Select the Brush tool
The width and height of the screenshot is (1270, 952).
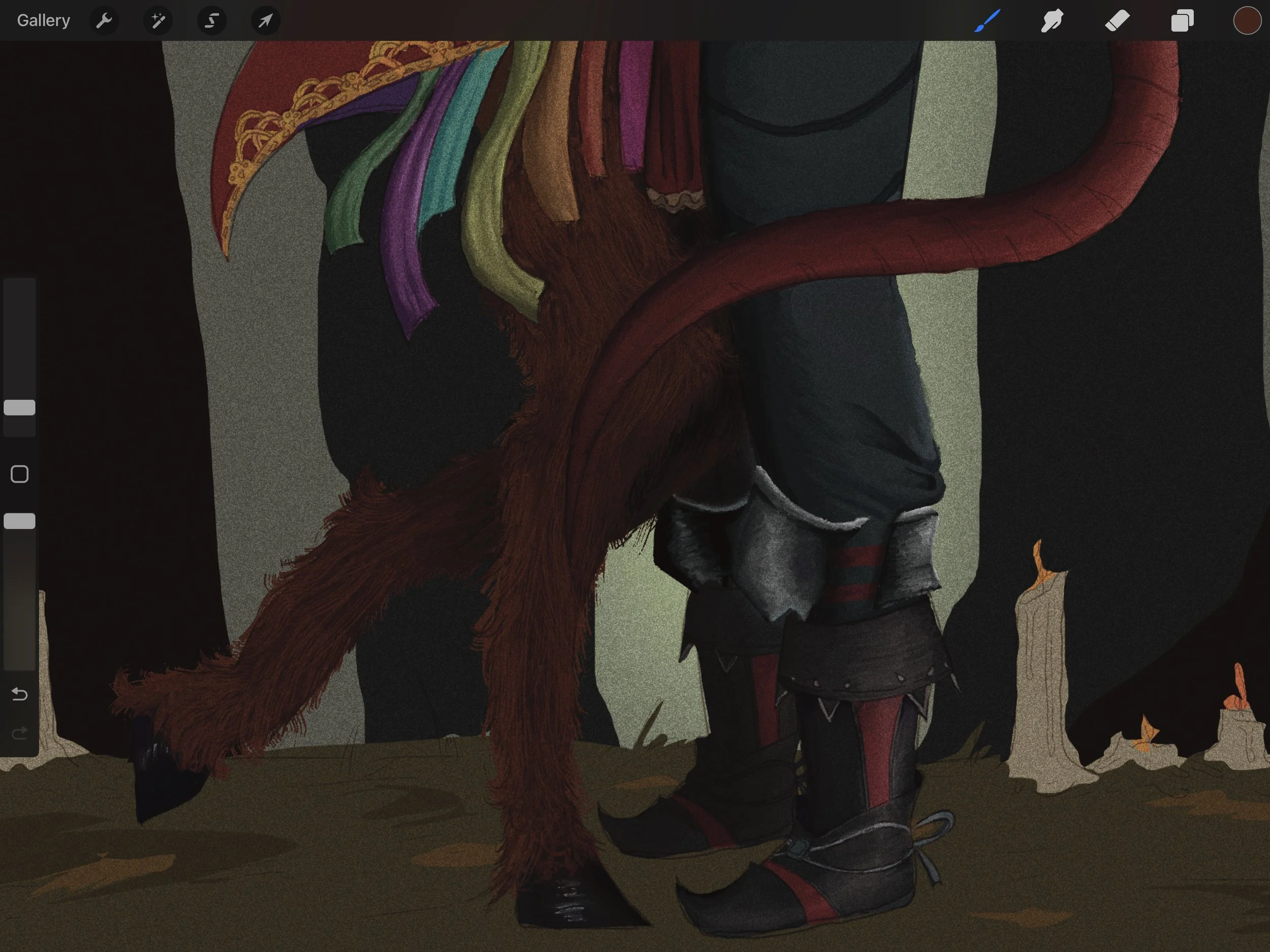(988, 21)
